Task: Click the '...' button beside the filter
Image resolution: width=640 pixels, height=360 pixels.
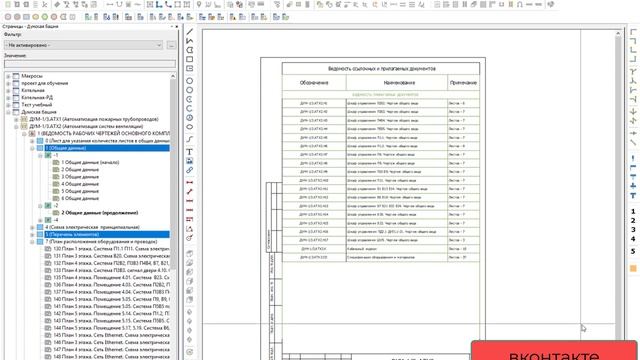Action: 171,45
